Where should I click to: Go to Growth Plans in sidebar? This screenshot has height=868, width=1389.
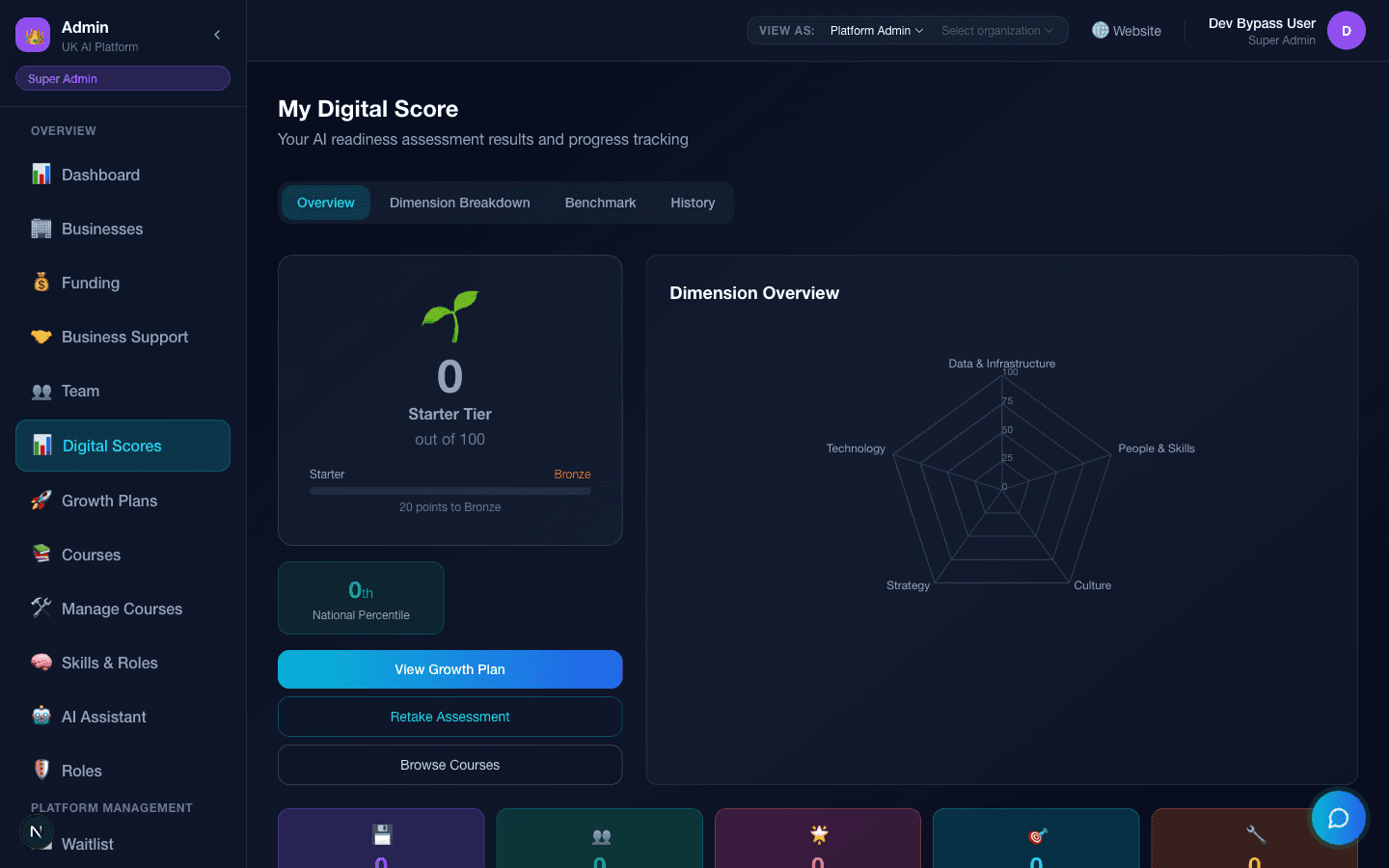click(123, 501)
